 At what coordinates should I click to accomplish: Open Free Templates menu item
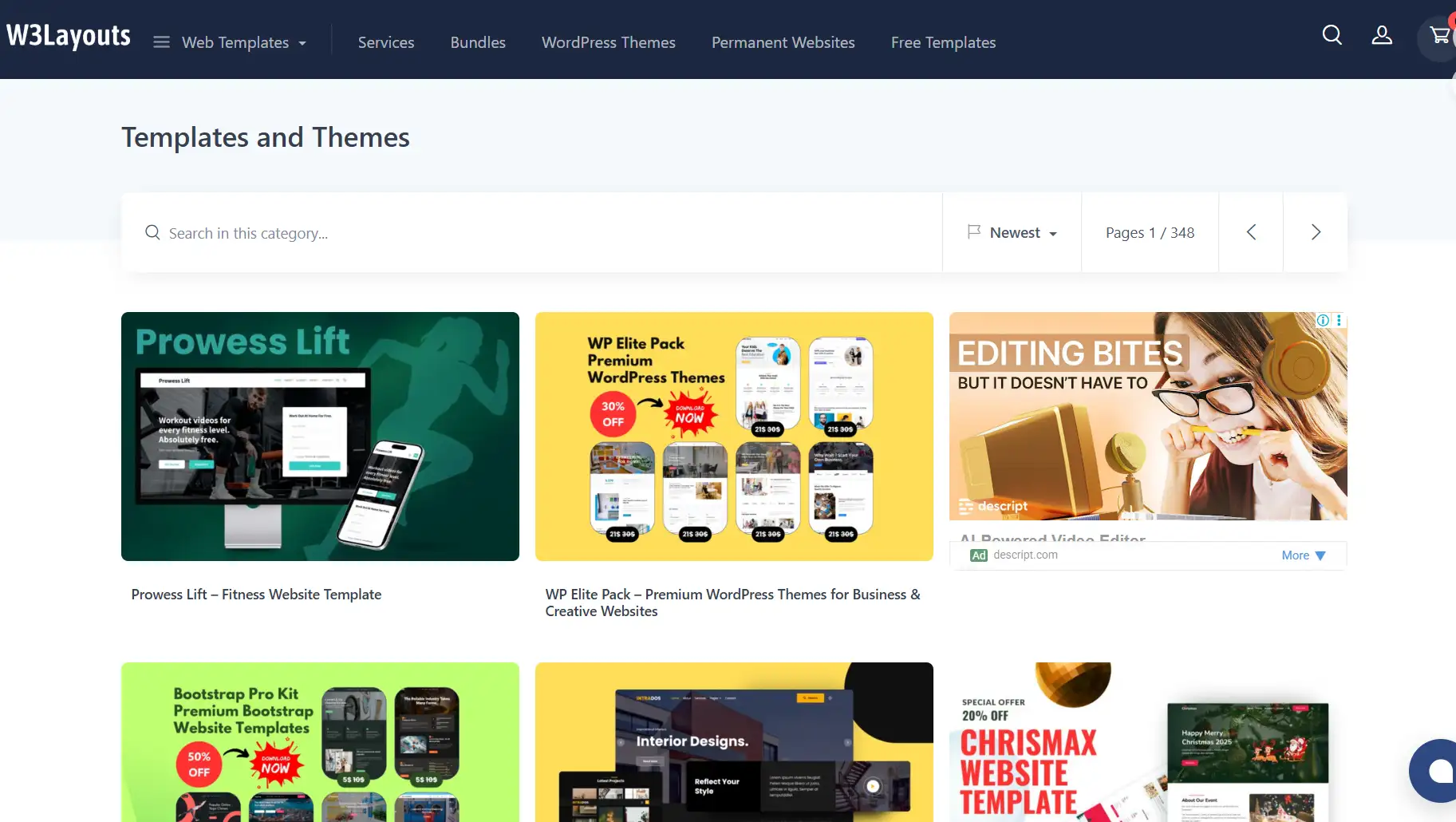(943, 42)
